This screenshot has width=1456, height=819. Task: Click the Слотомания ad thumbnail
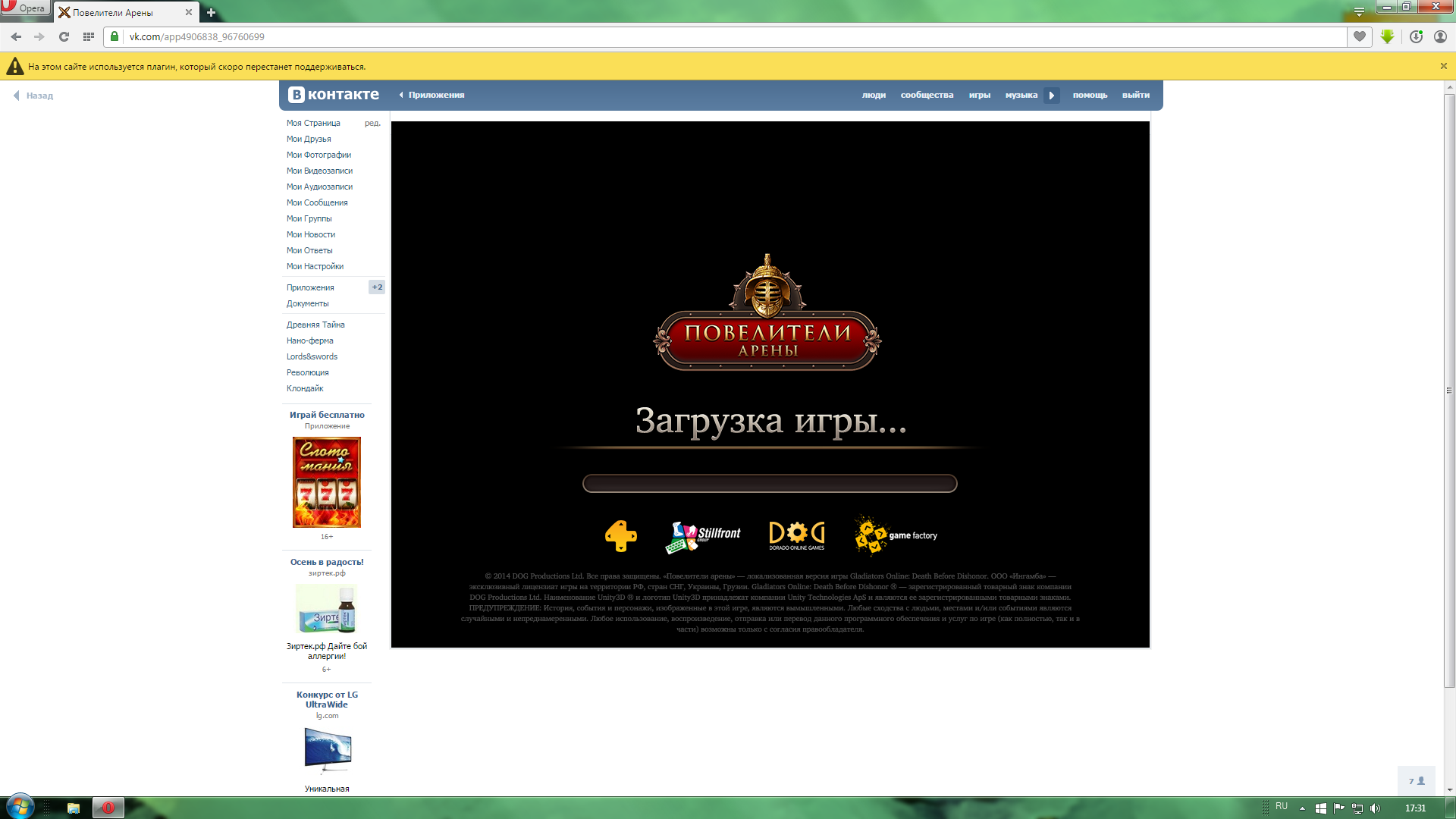(327, 482)
